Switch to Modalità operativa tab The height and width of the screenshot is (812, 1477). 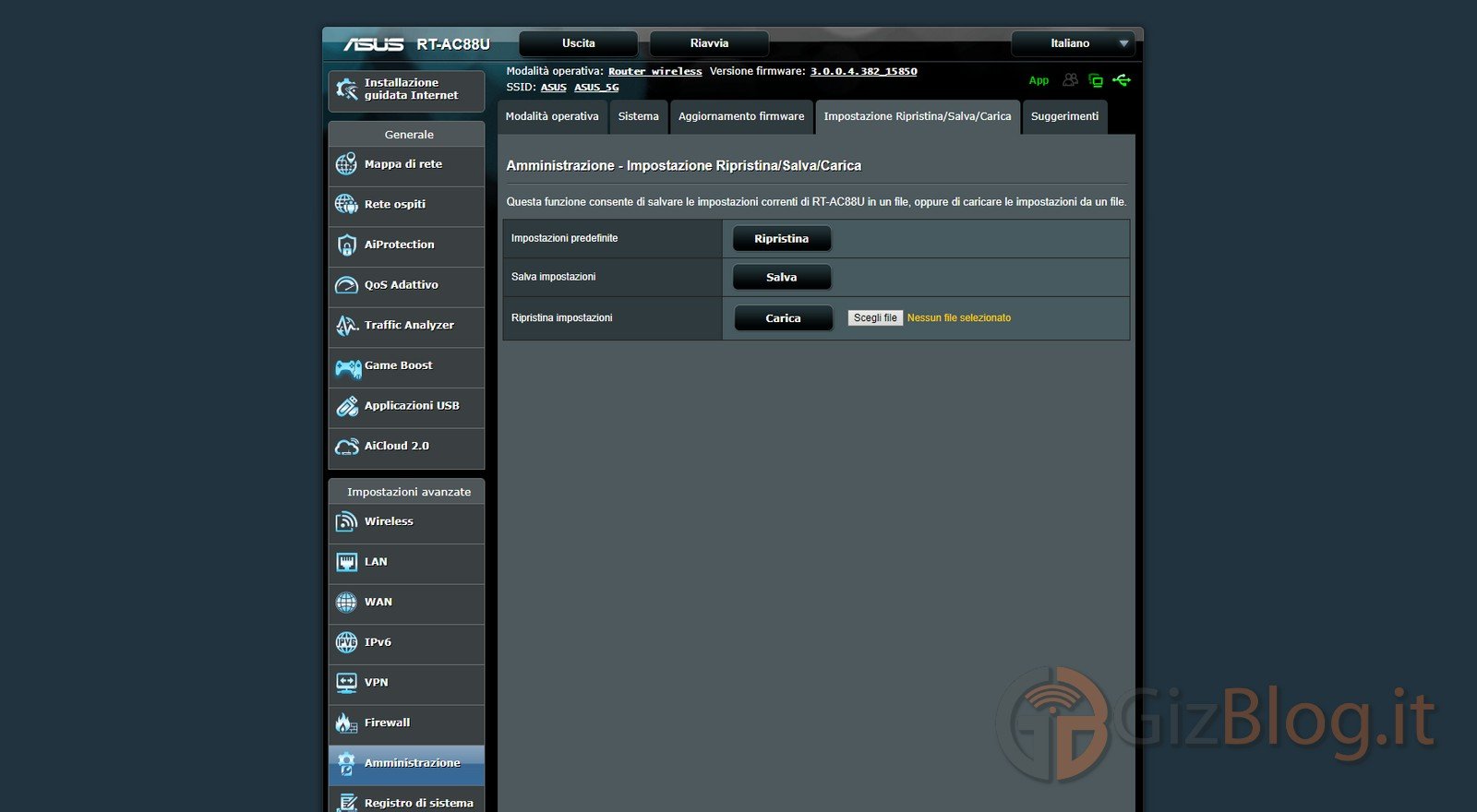(552, 116)
